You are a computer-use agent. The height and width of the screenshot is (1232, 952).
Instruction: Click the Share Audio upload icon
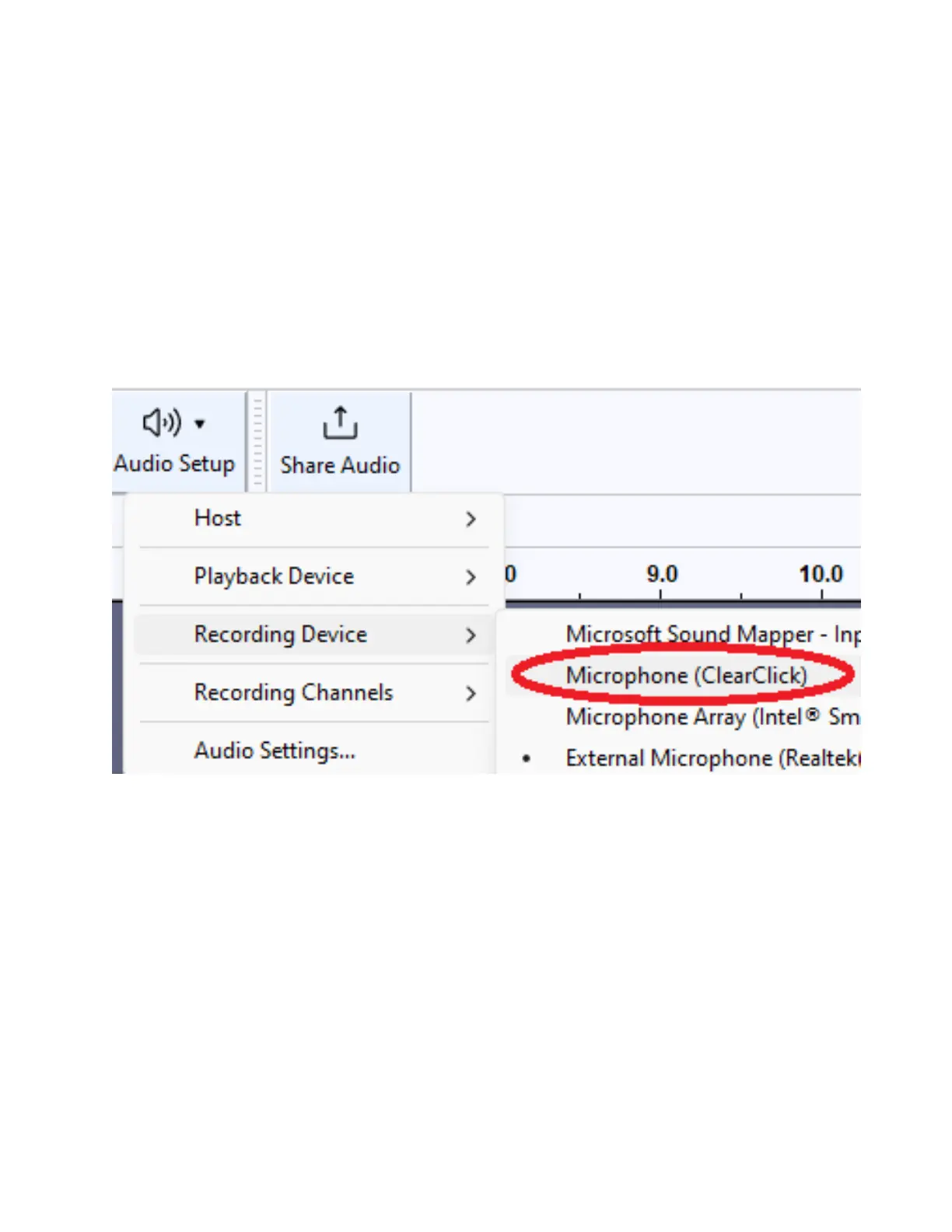click(340, 423)
